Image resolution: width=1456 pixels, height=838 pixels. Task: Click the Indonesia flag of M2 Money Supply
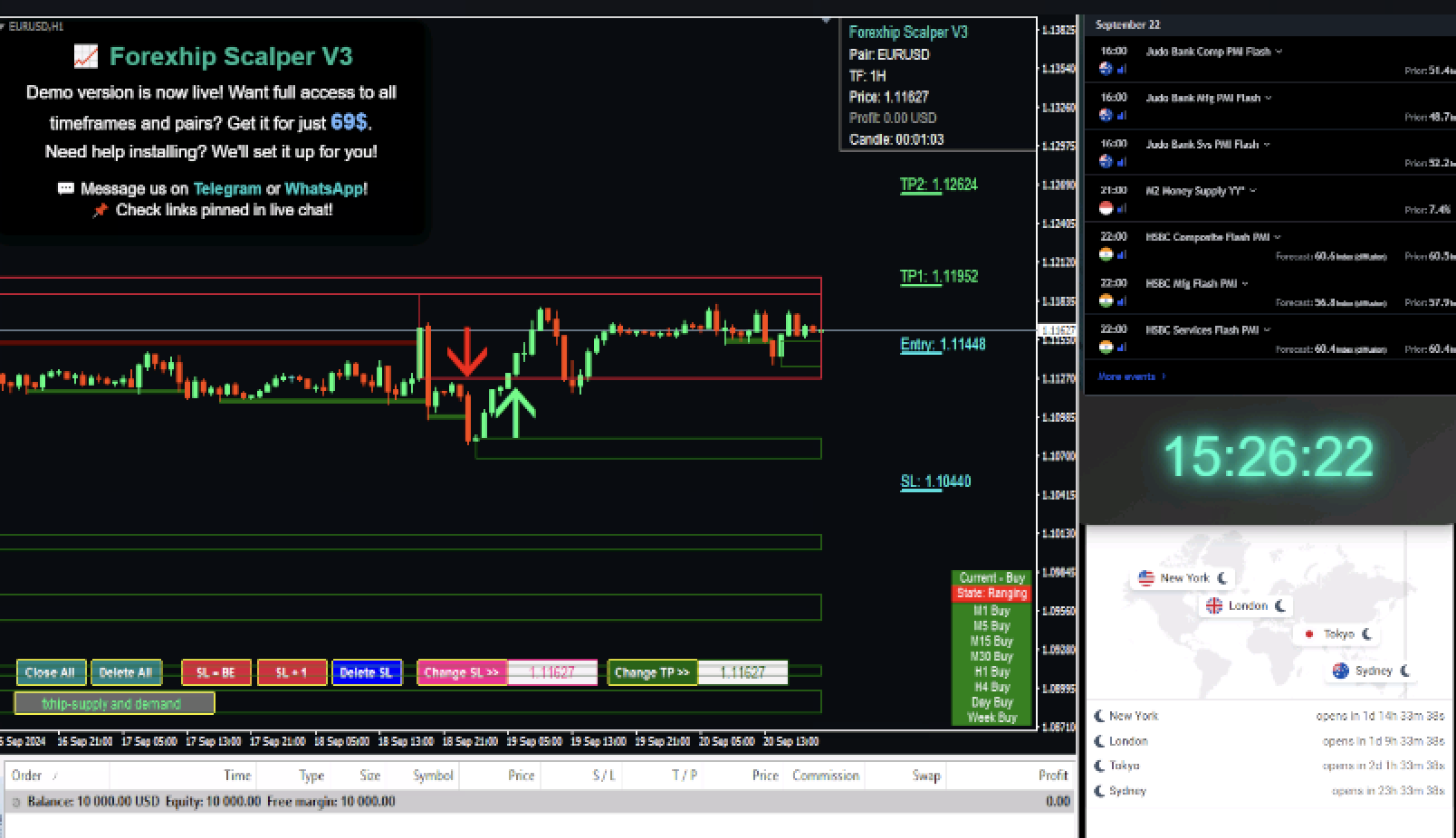(x=1106, y=208)
